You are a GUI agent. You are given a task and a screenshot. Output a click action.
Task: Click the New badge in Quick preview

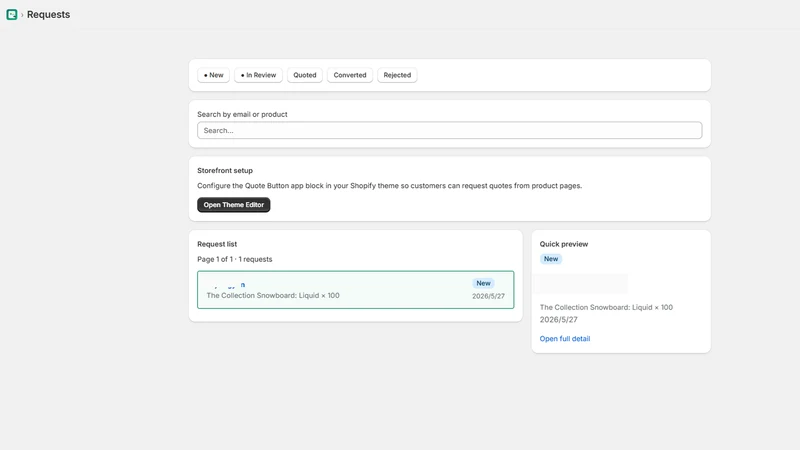[551, 259]
